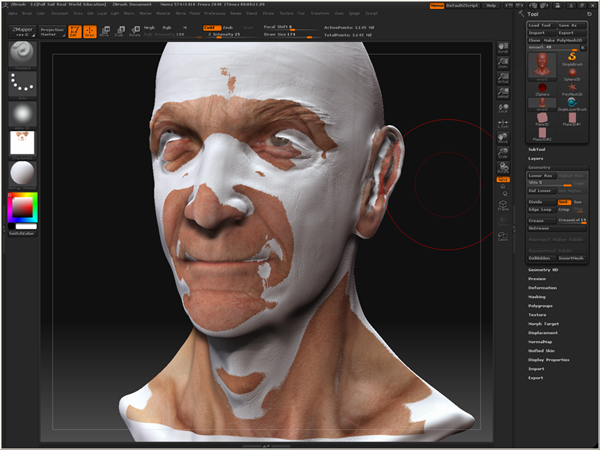Click the Load Tool button

(x=542, y=25)
